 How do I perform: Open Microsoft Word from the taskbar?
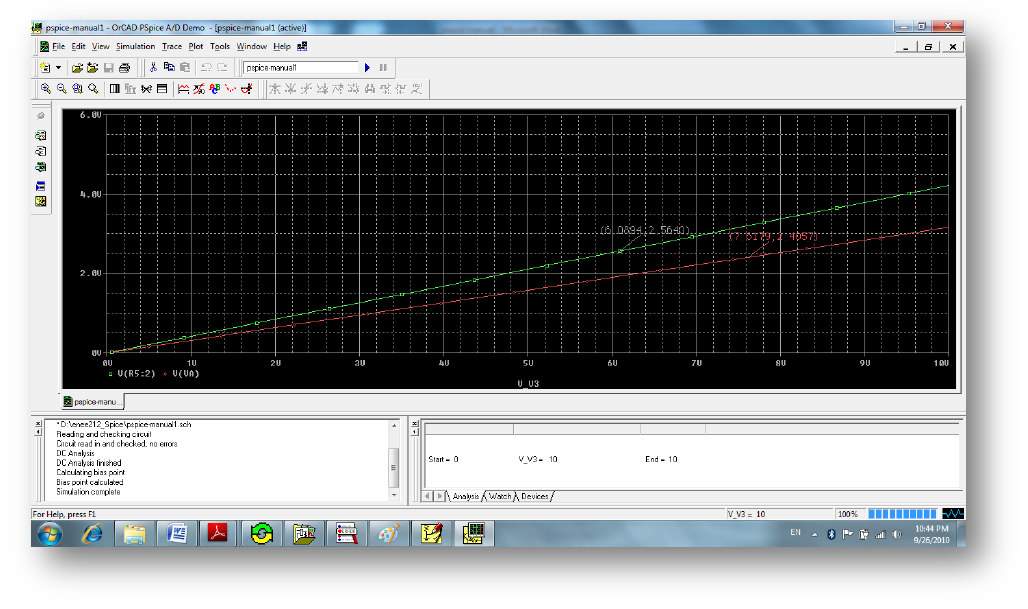point(178,534)
